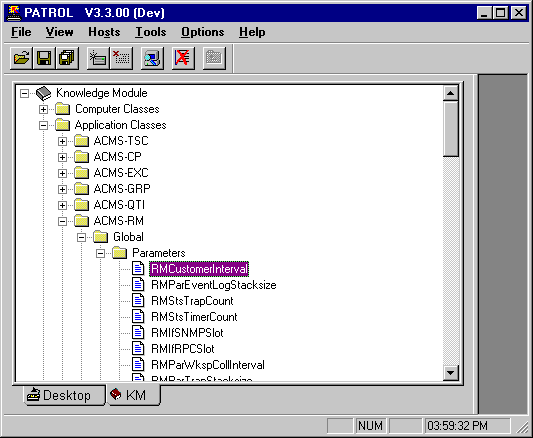Screen dimensions: 533x438
Task: Expand the Computer Classes folder
Action: coord(43,109)
